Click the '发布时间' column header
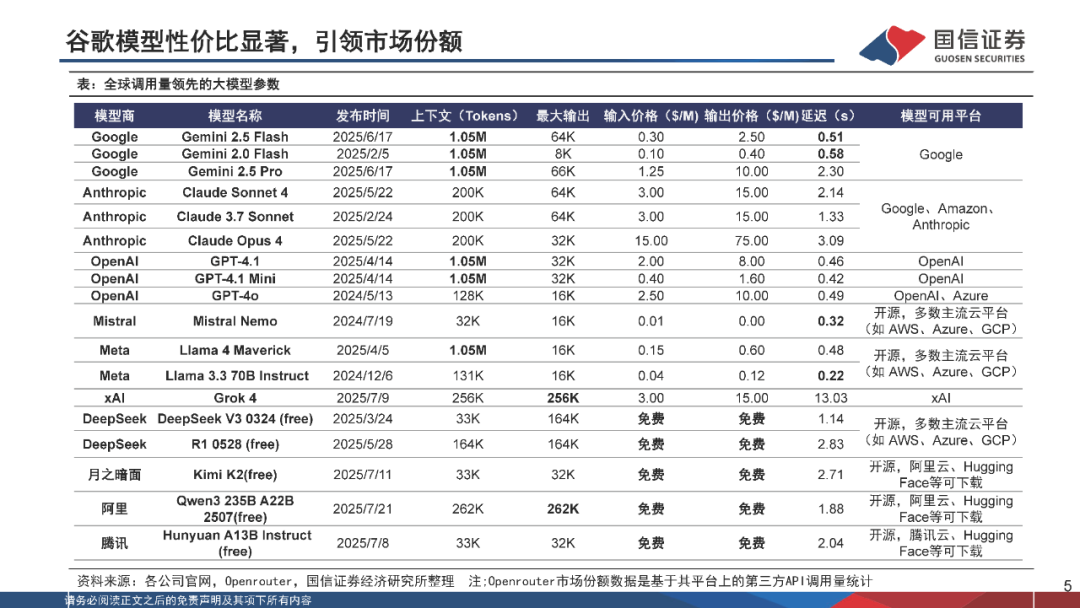 pyautogui.click(x=362, y=116)
